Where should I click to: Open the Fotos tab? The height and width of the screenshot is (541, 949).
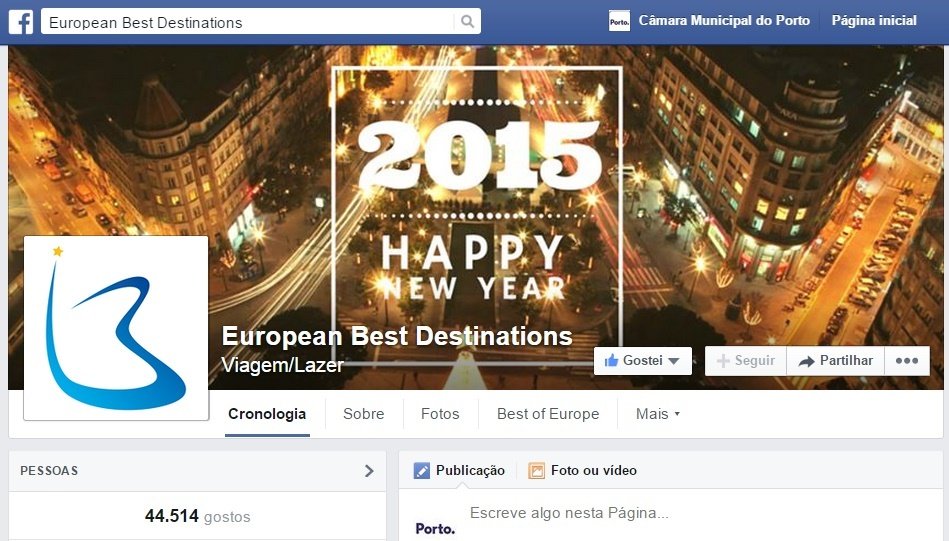pos(440,414)
